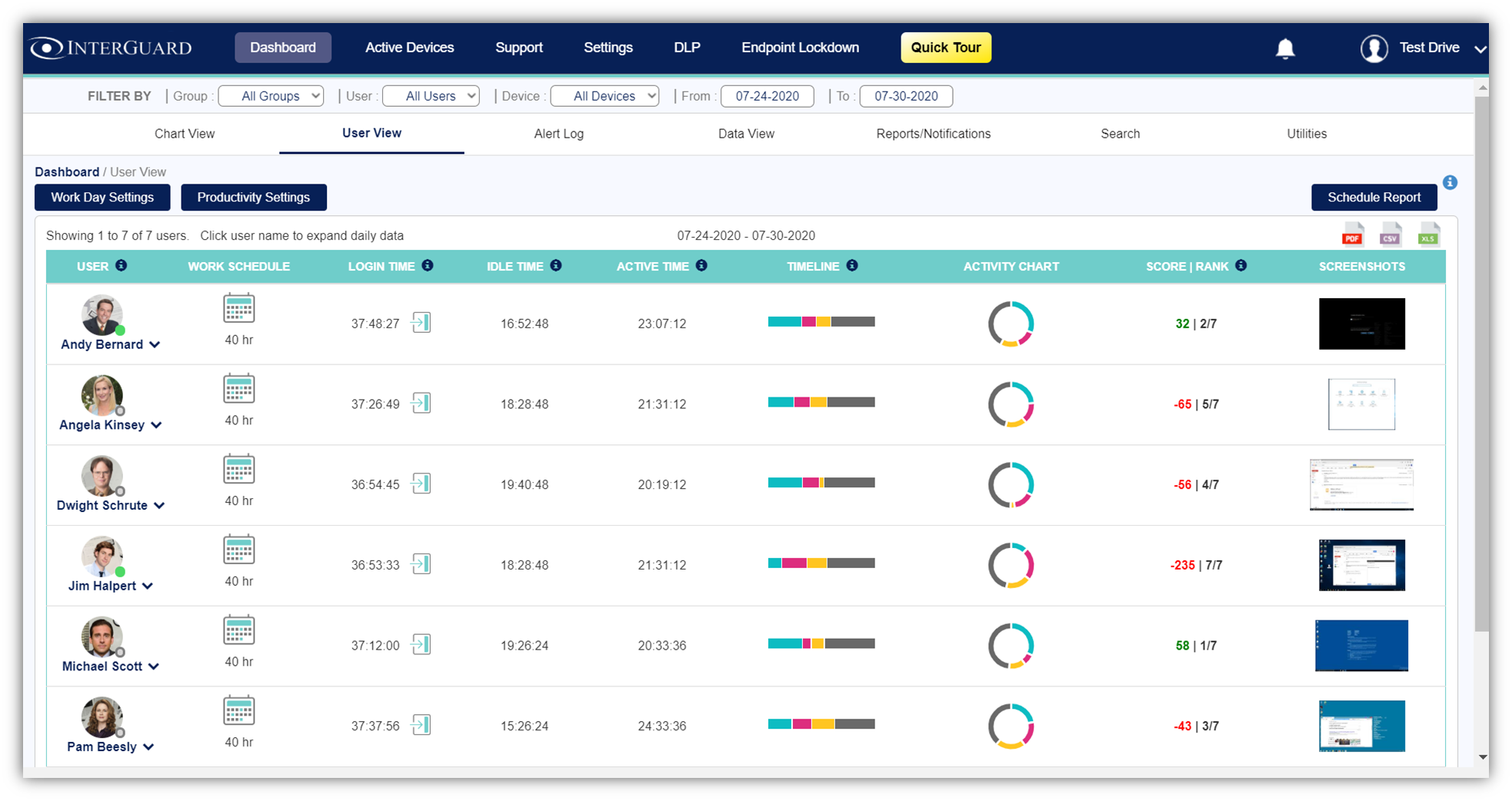Click the To date field
1512x801 pixels.
(x=906, y=96)
